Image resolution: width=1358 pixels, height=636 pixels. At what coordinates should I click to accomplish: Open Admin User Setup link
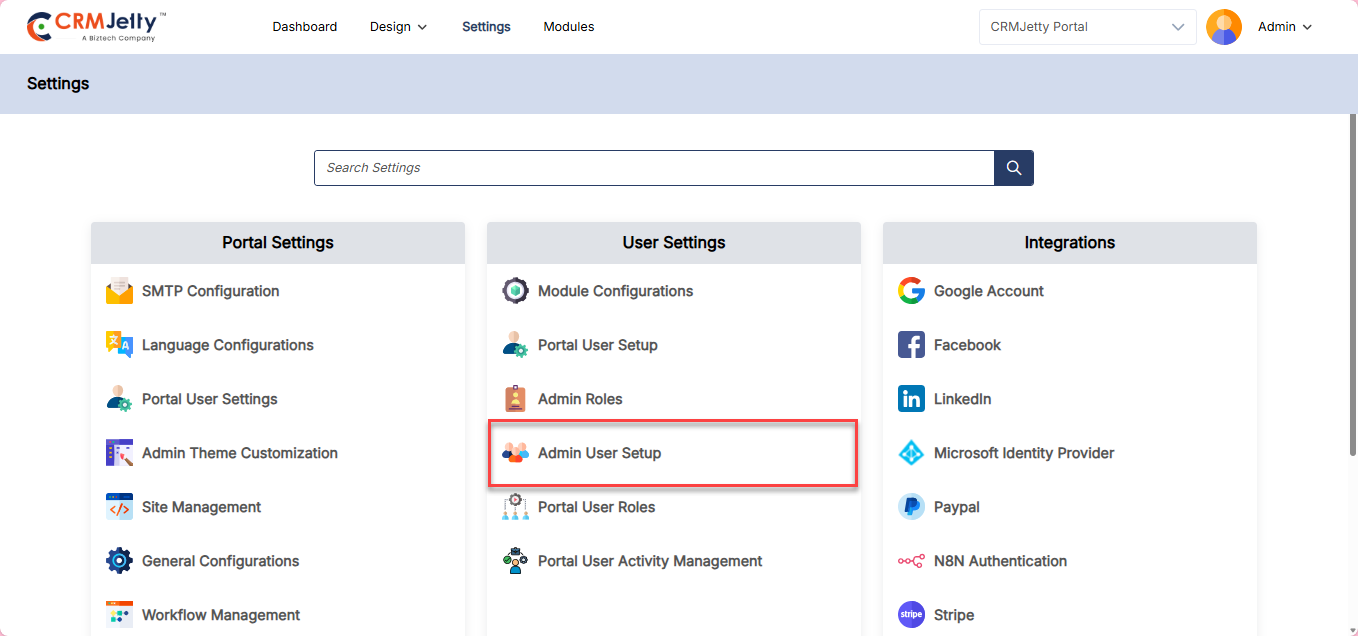click(x=599, y=453)
